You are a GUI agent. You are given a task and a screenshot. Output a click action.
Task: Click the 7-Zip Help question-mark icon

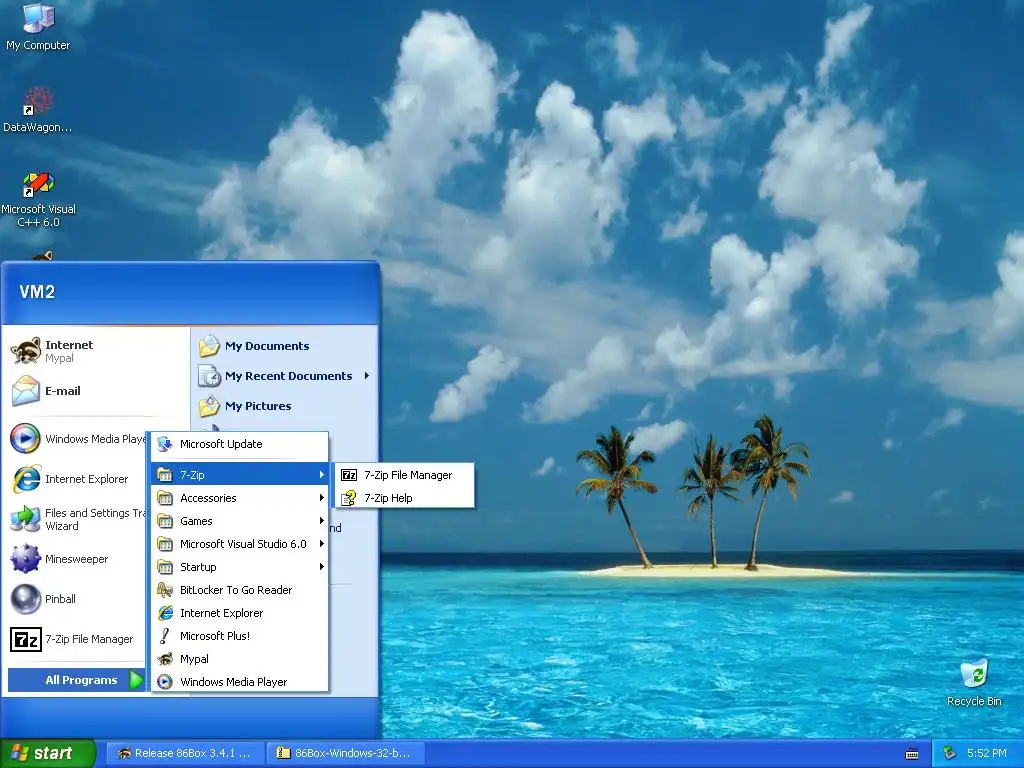point(349,498)
